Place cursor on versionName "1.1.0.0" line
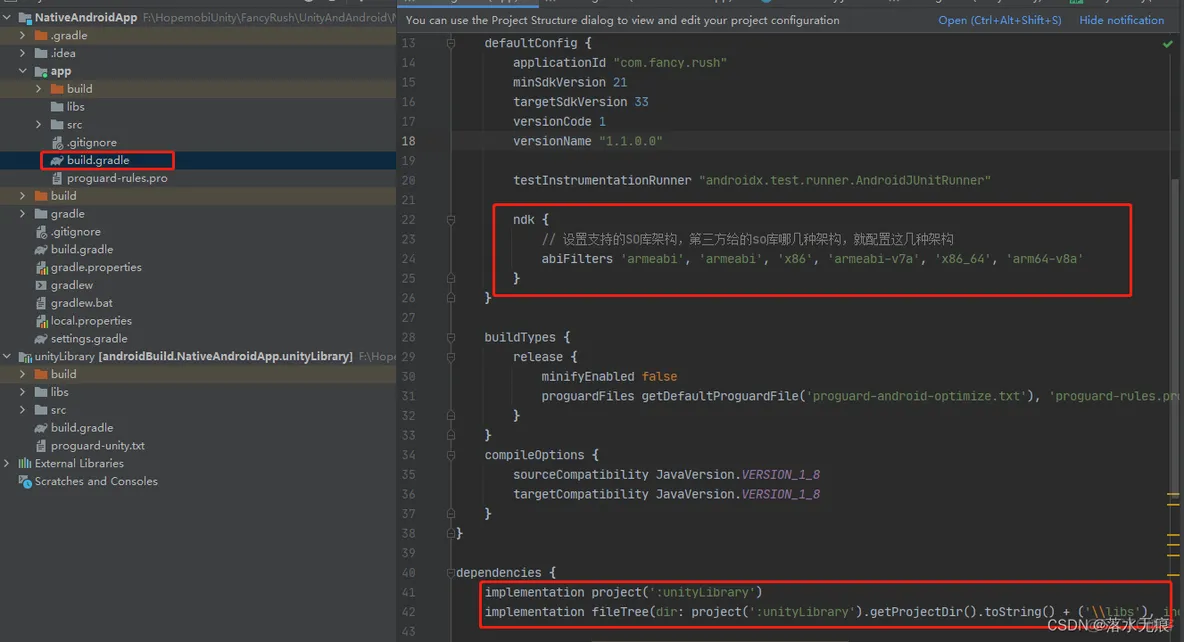This screenshot has height=642, width=1184. 587,141
